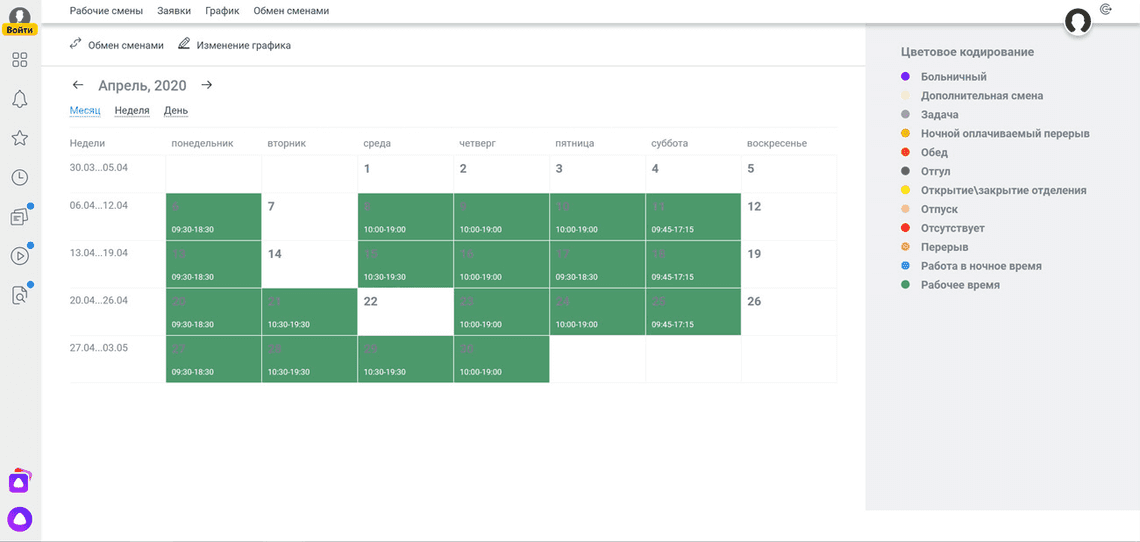The image size is (1140, 542).
Task: Open favorites star in sidebar
Action: coord(19,138)
